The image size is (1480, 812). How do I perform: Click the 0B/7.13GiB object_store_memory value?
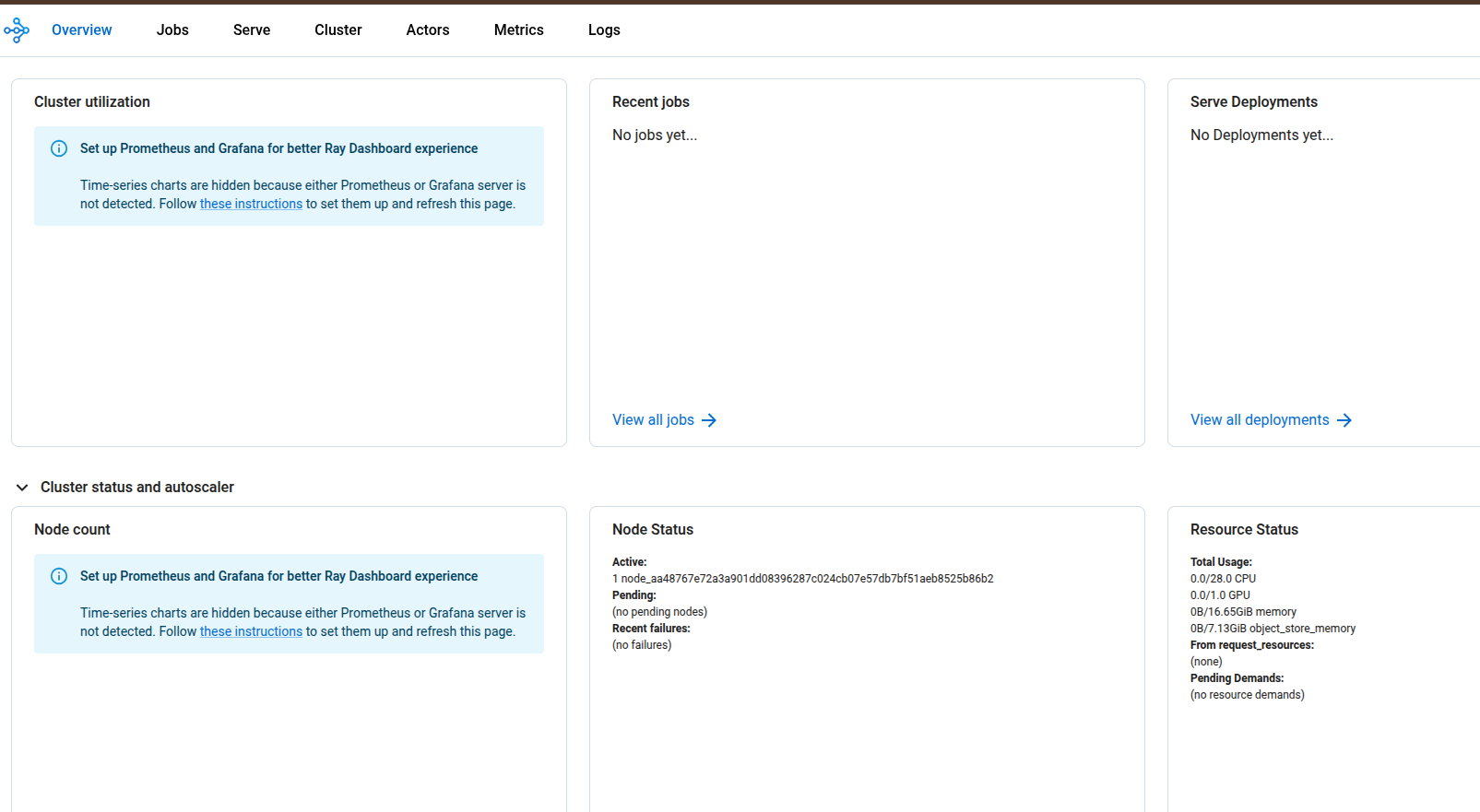(x=1273, y=629)
